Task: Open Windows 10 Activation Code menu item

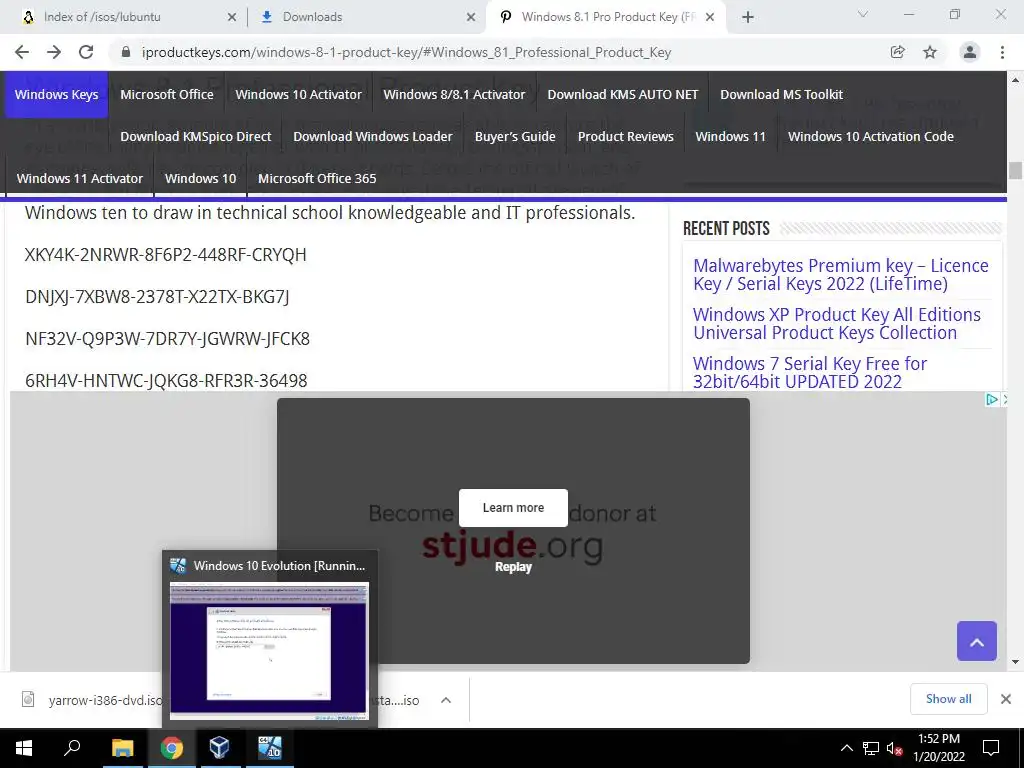Action: pos(871,136)
